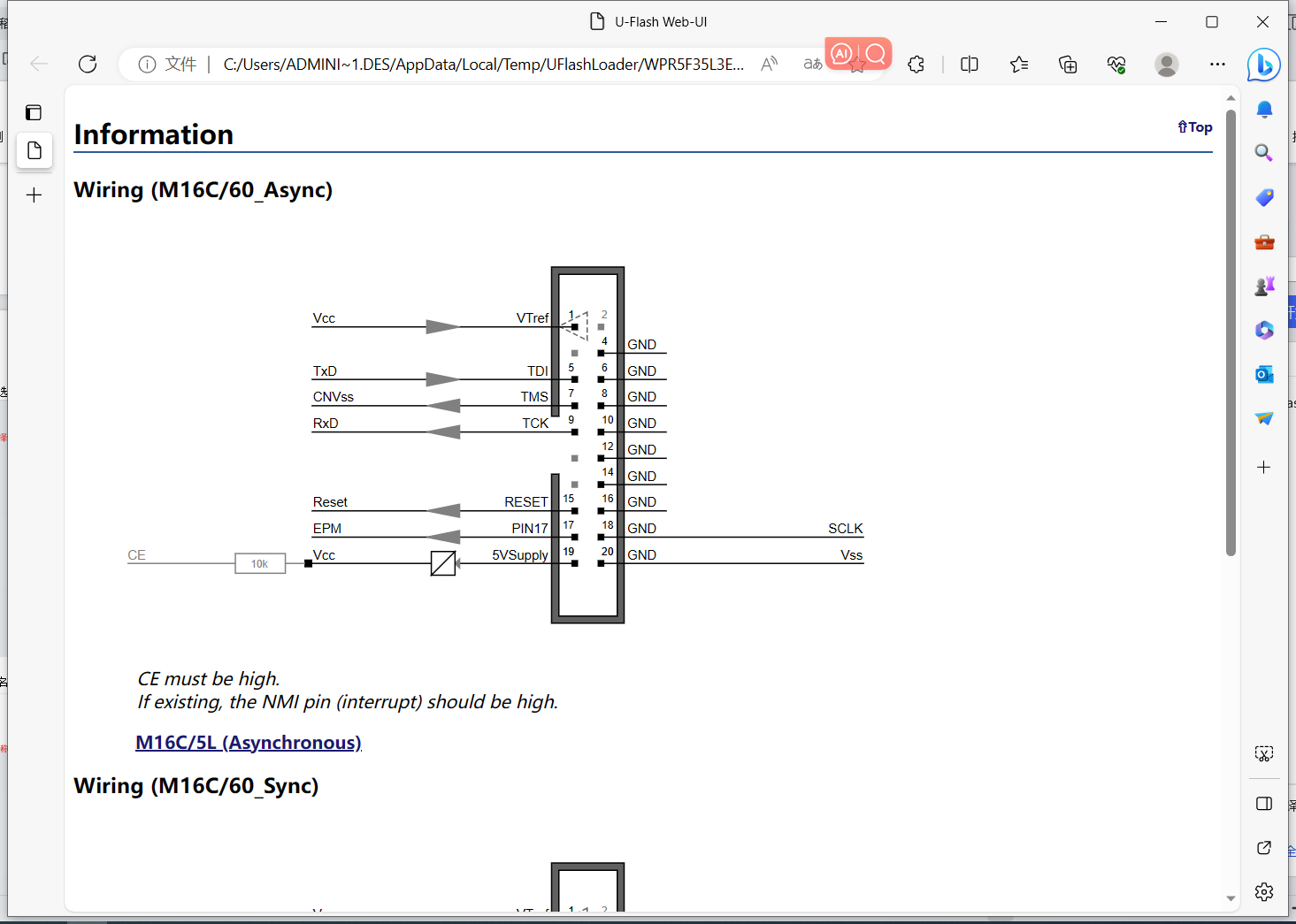Image resolution: width=1296 pixels, height=924 pixels.
Task: Click the vertical scrollbar thumb
Action: (x=1231, y=332)
